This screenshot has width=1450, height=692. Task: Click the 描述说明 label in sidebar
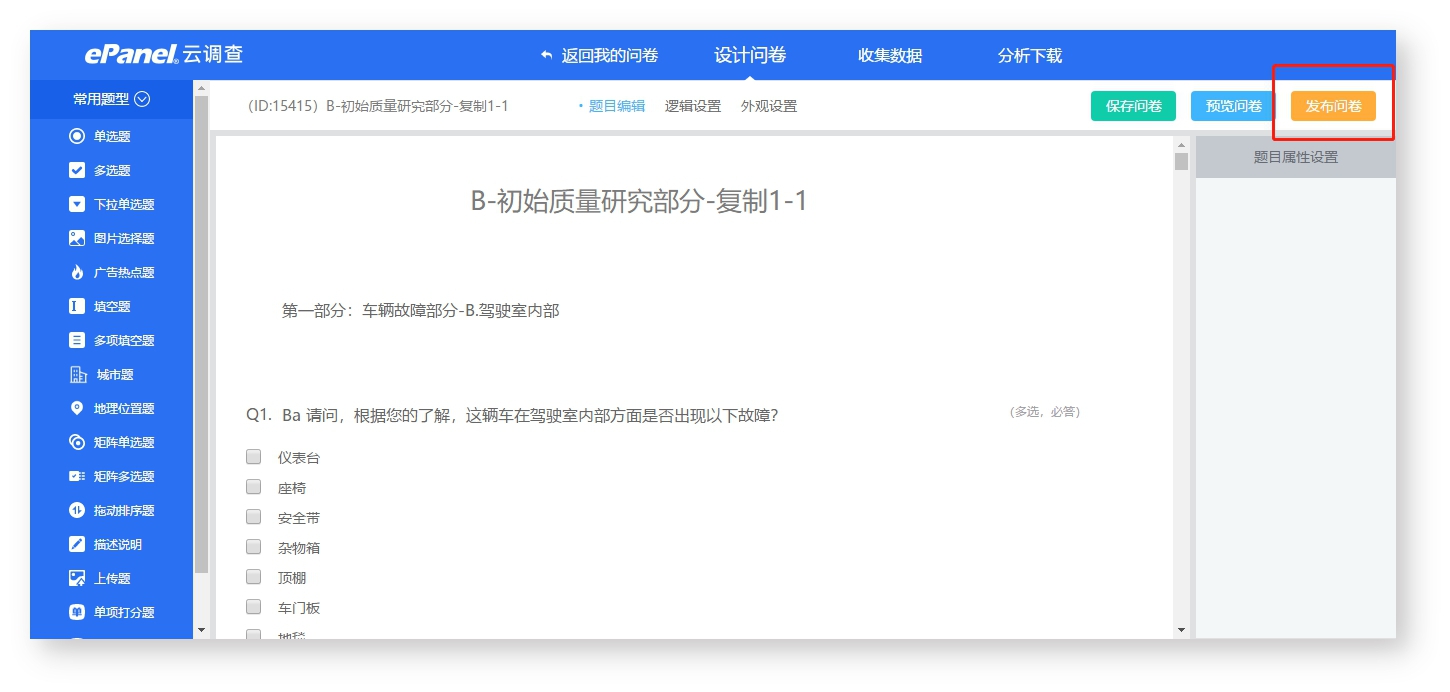coord(118,544)
